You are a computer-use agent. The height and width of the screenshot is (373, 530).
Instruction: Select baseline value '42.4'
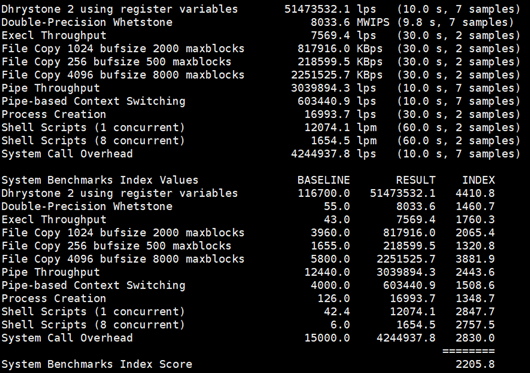[x=337, y=312]
